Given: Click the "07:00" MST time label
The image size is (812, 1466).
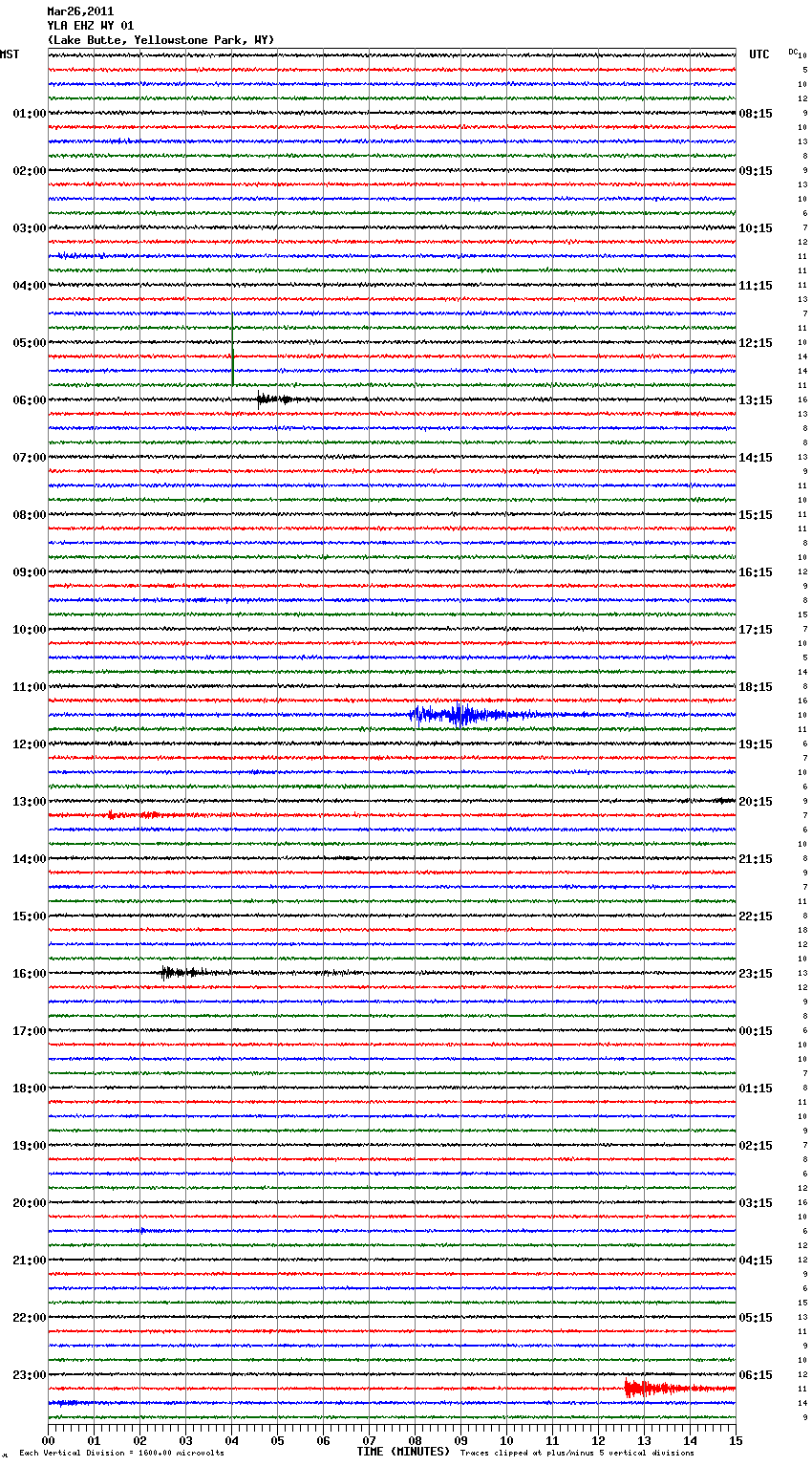Looking at the screenshot, I should [30, 458].
